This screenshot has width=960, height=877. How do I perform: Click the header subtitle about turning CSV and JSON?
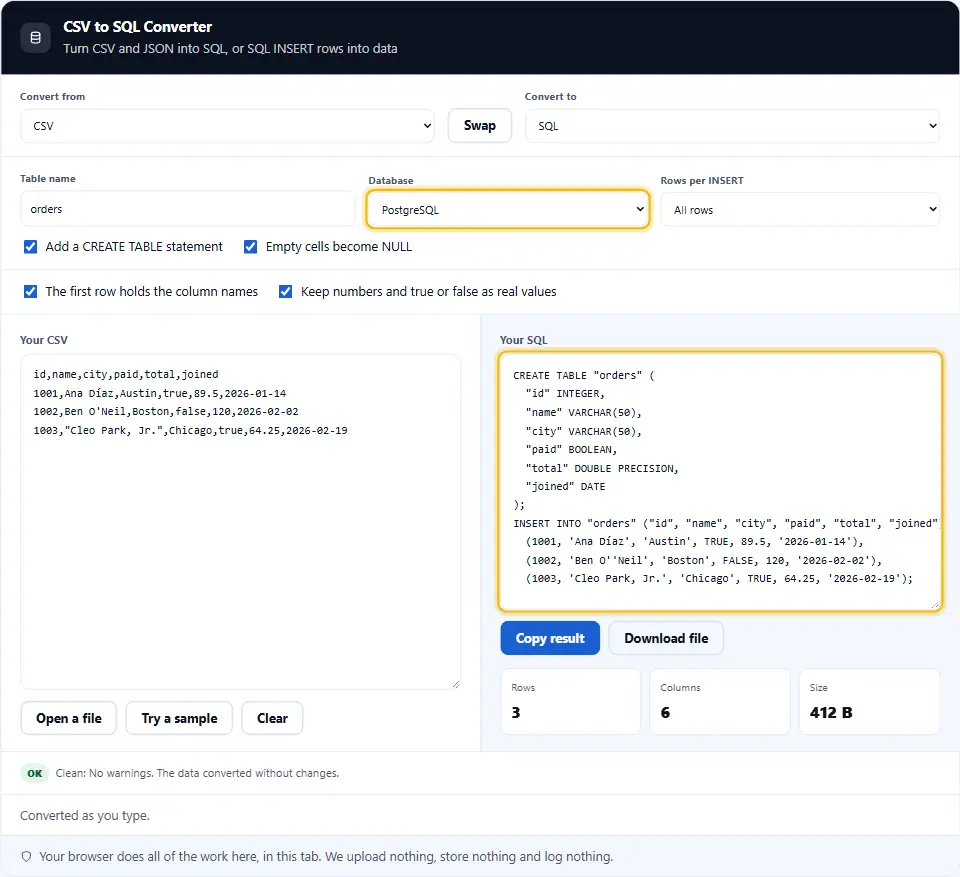(x=230, y=48)
